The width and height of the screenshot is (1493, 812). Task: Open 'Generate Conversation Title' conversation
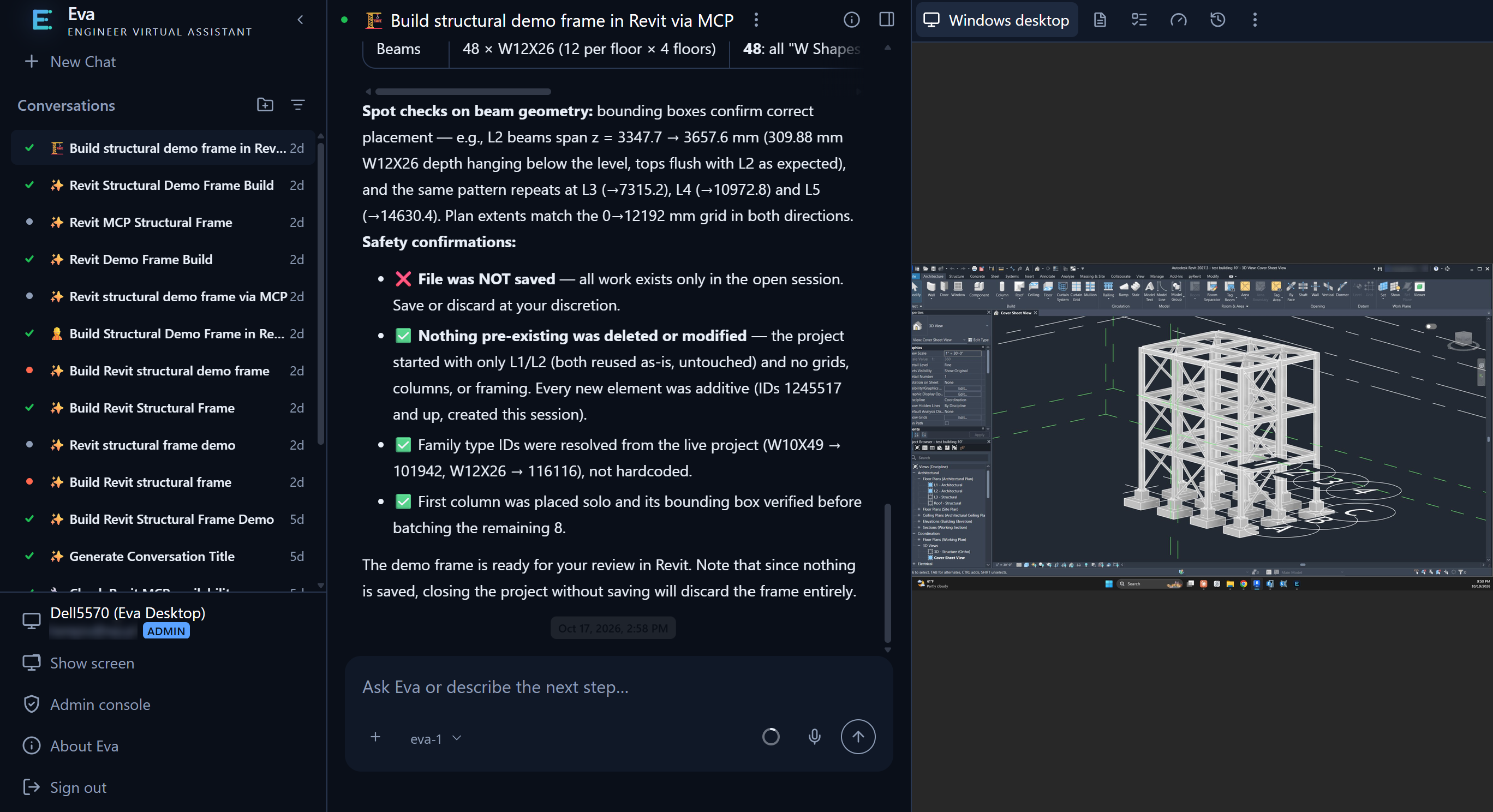(x=164, y=556)
